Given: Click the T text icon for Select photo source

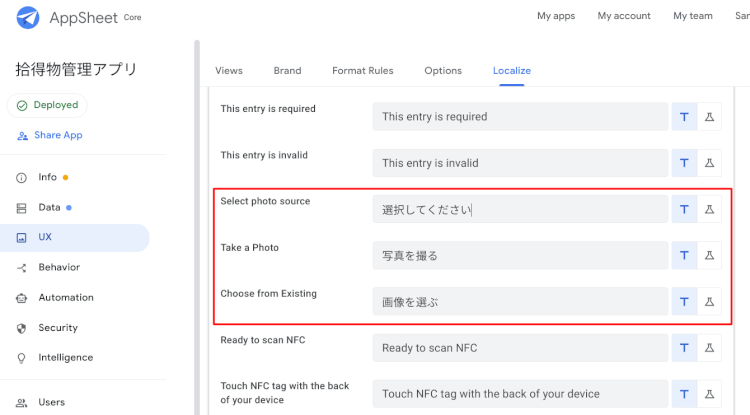Looking at the screenshot, I should coord(684,209).
